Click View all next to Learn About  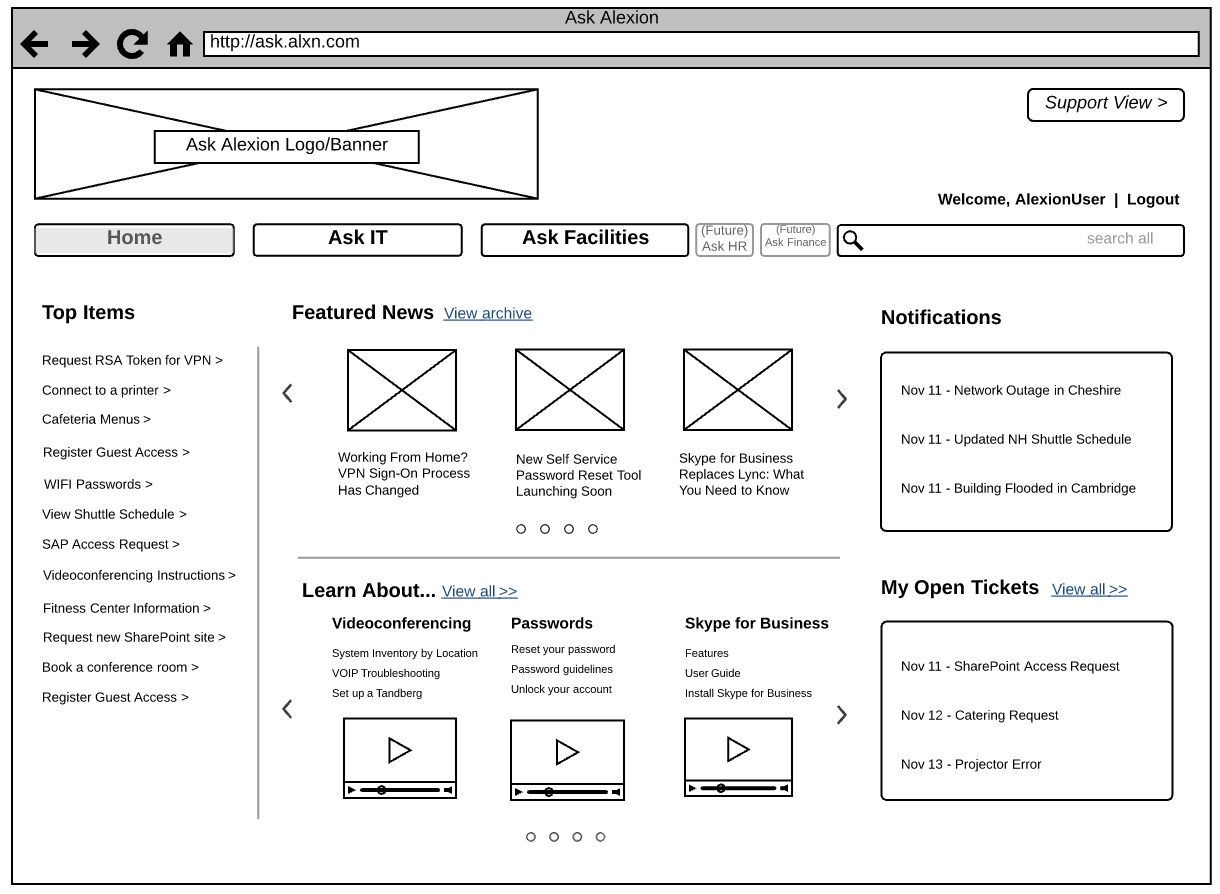pos(480,591)
